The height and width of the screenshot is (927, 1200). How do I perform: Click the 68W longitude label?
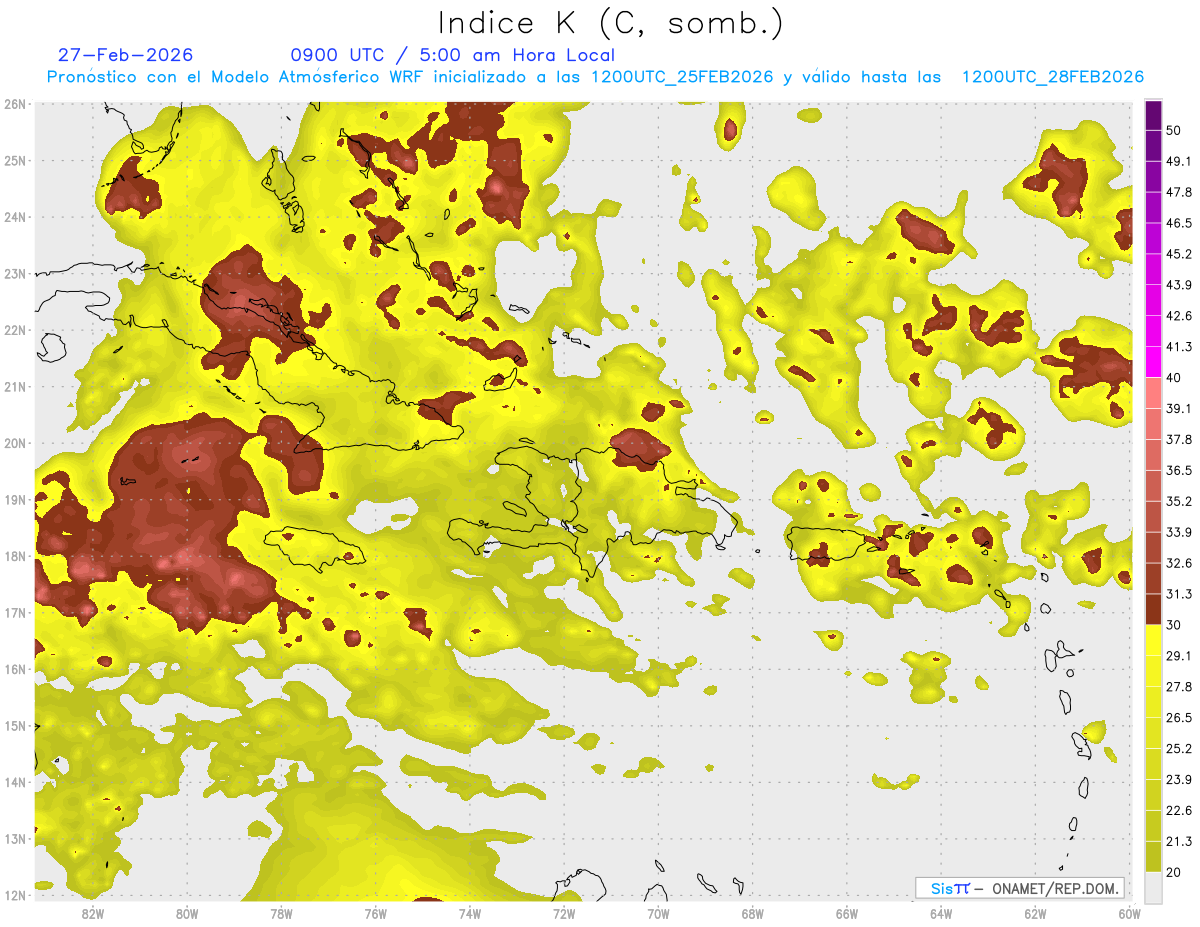[x=753, y=913]
